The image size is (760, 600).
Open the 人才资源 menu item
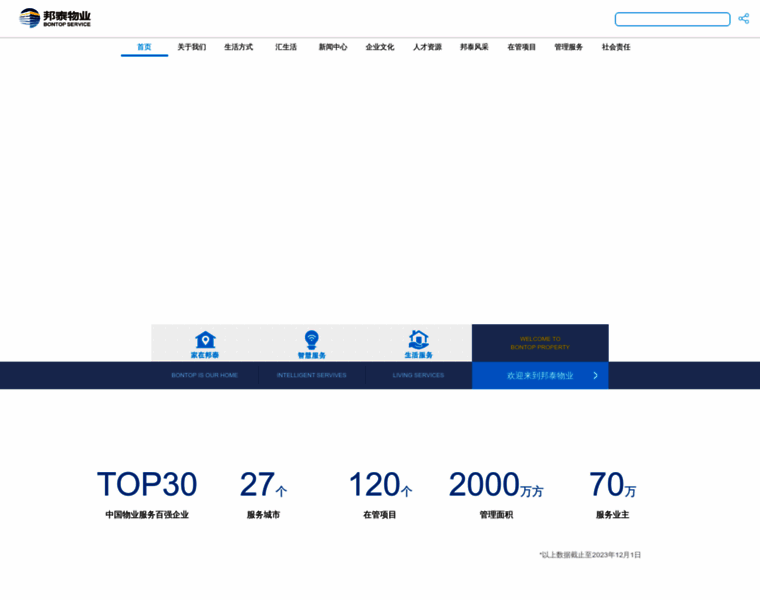coord(427,47)
